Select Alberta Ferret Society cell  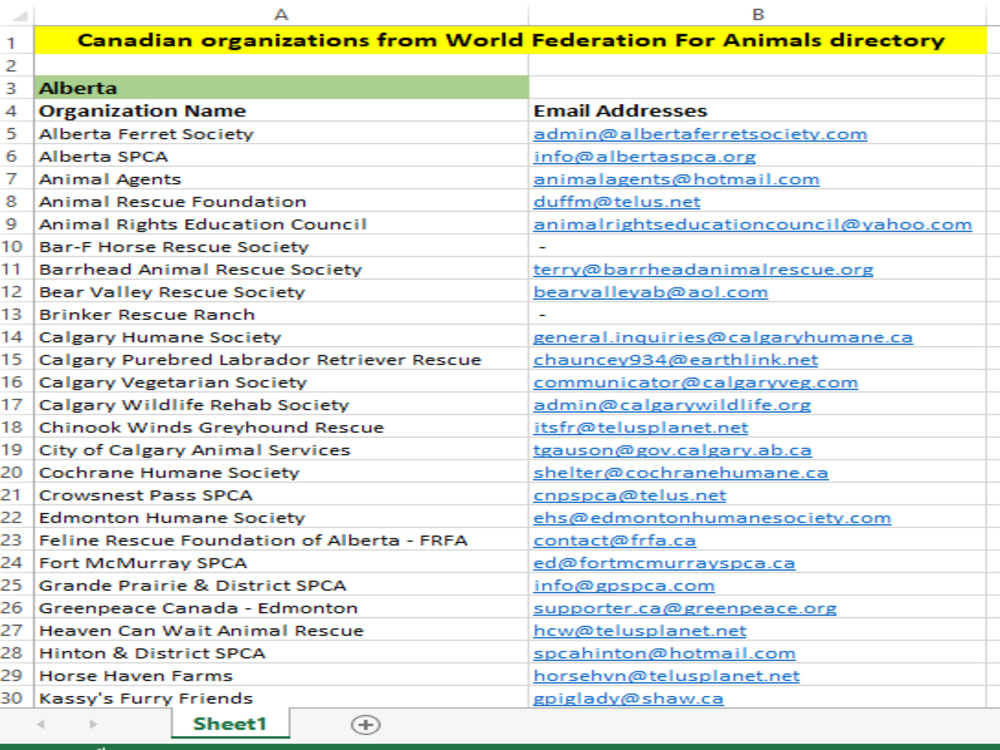pos(281,134)
